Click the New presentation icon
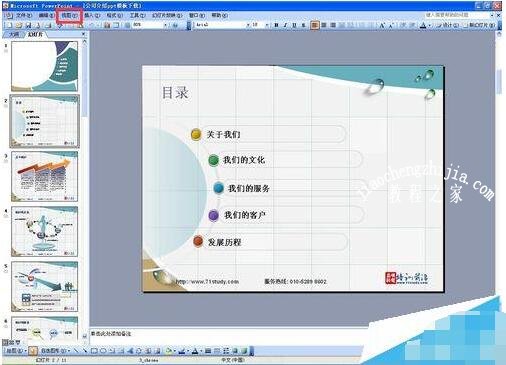This screenshot has height=365, width=506. (x=9, y=25)
